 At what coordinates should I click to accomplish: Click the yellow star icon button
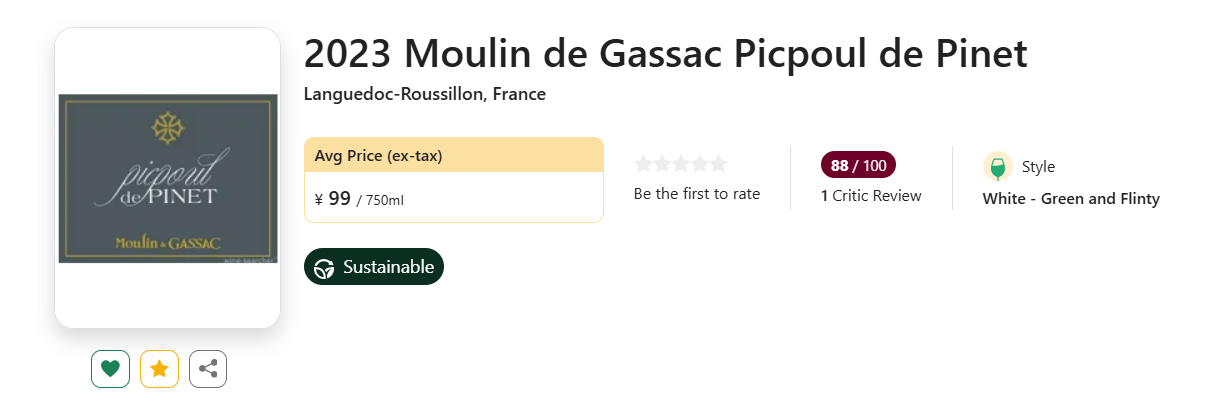click(159, 369)
